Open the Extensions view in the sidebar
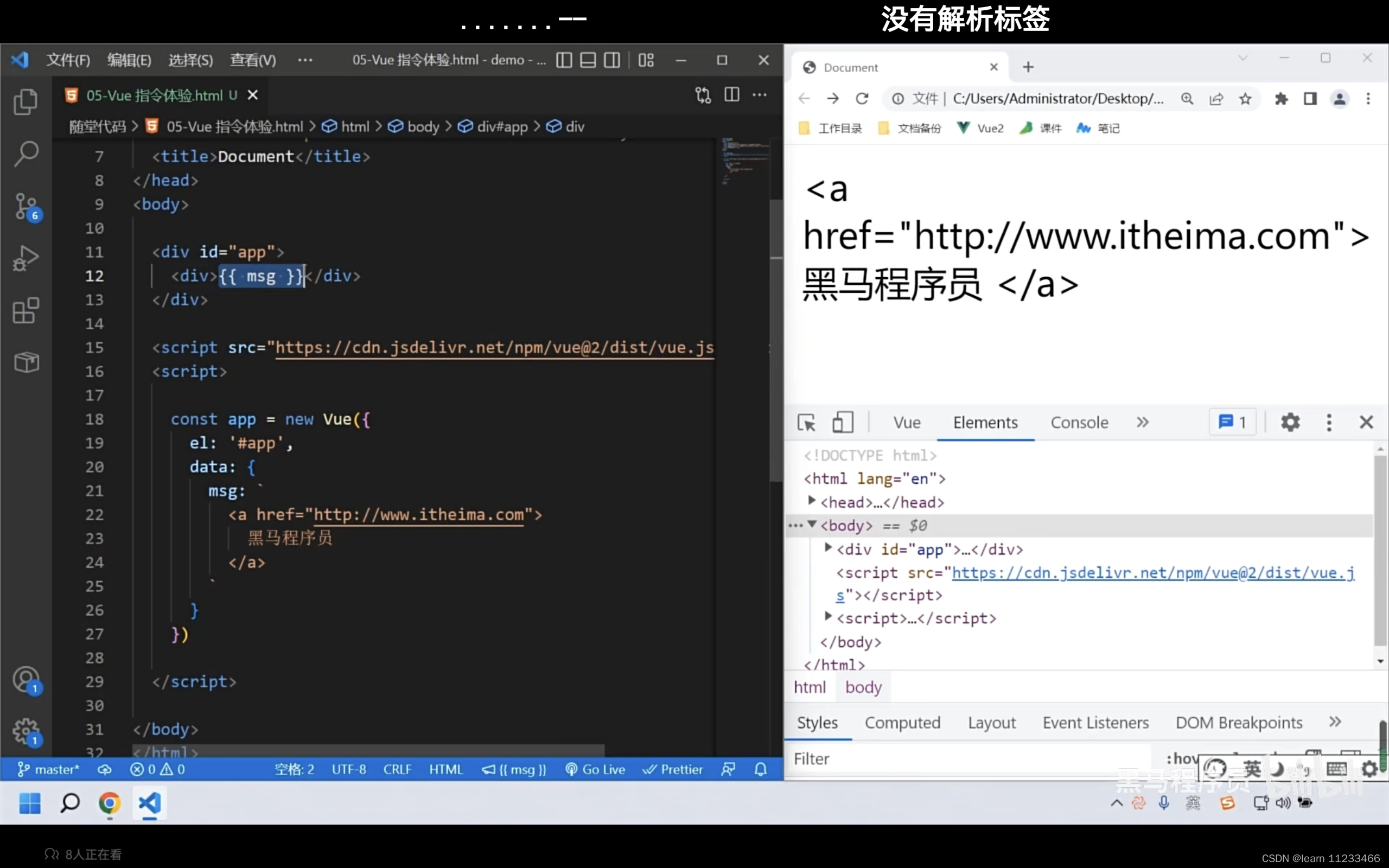Screen dimensions: 1389x868 coord(26,310)
